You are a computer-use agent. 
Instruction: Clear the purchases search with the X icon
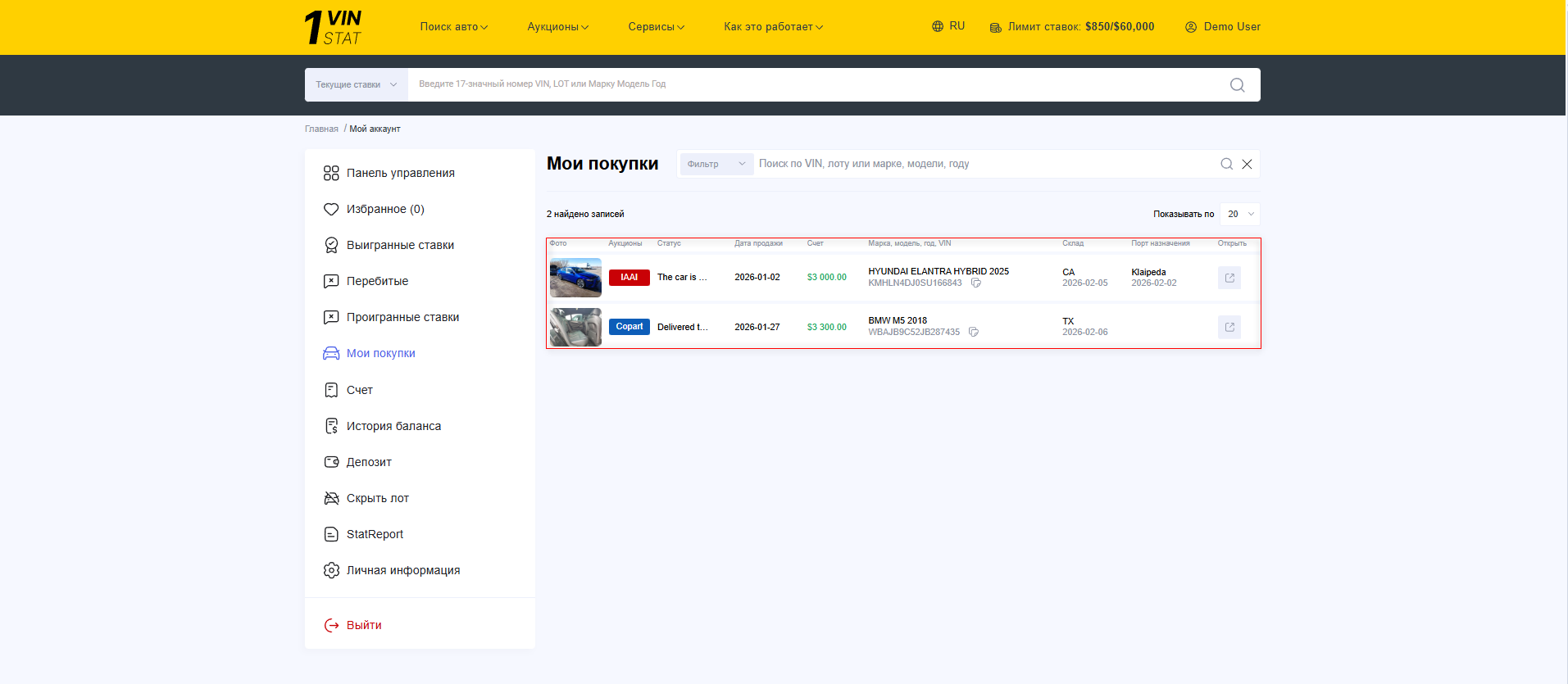click(x=1247, y=164)
